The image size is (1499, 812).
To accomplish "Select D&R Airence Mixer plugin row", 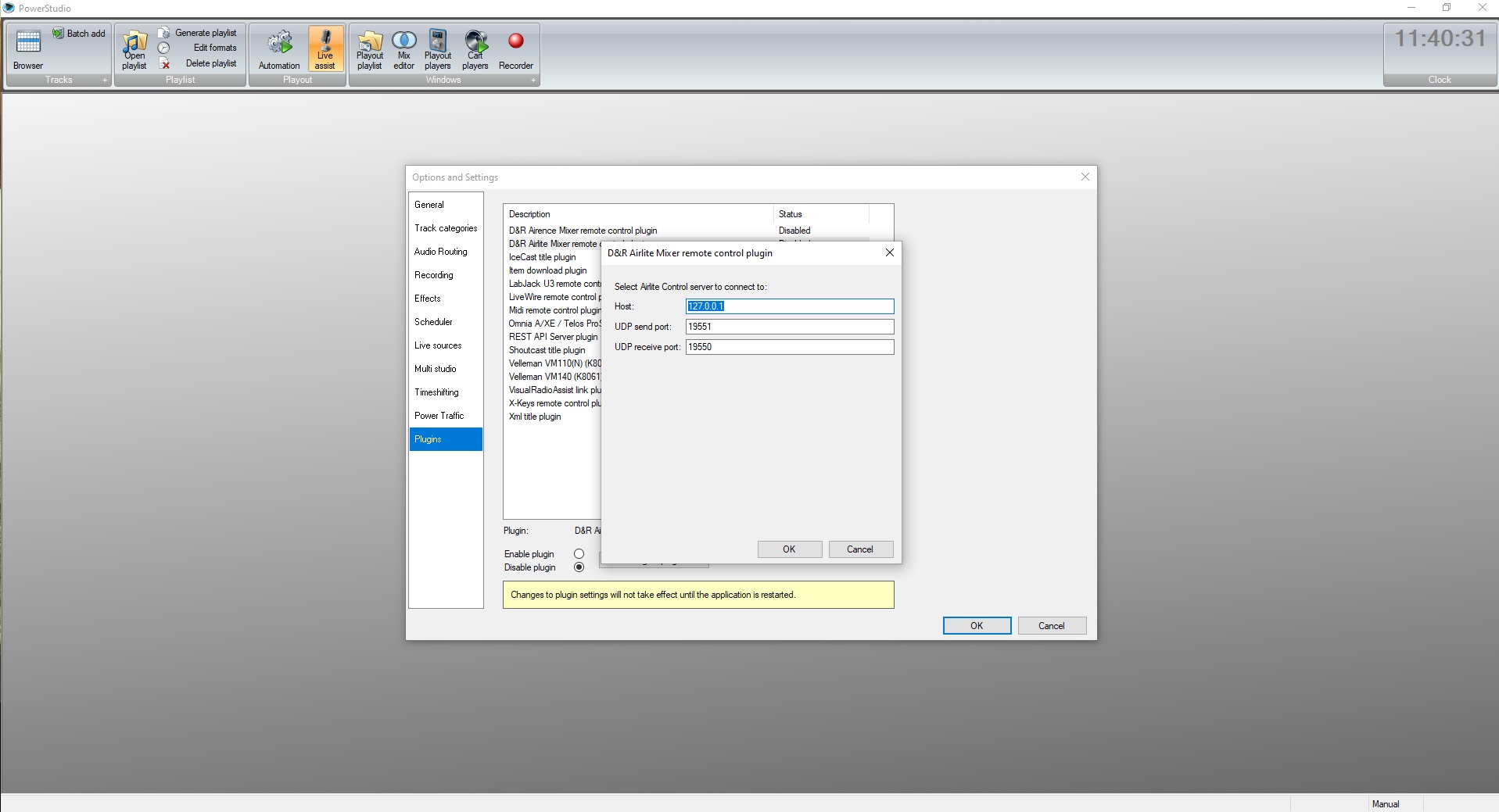I will pyautogui.click(x=583, y=231).
